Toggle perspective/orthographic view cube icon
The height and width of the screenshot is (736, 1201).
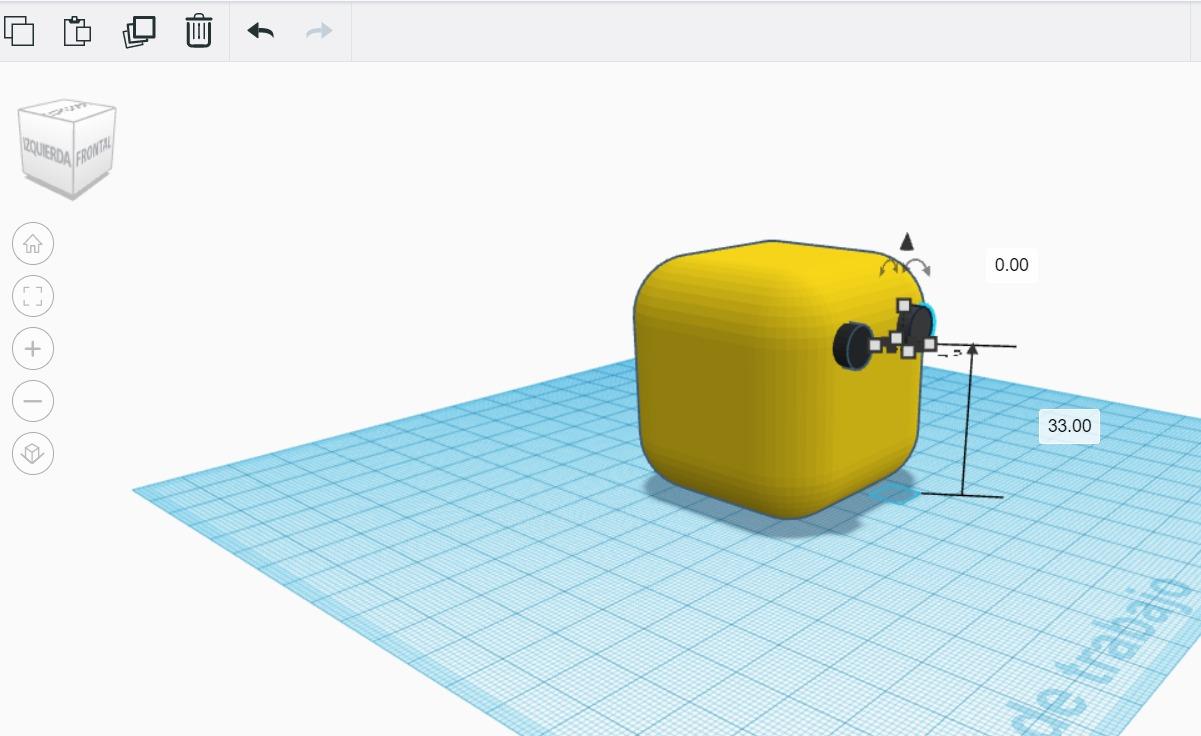(33, 454)
